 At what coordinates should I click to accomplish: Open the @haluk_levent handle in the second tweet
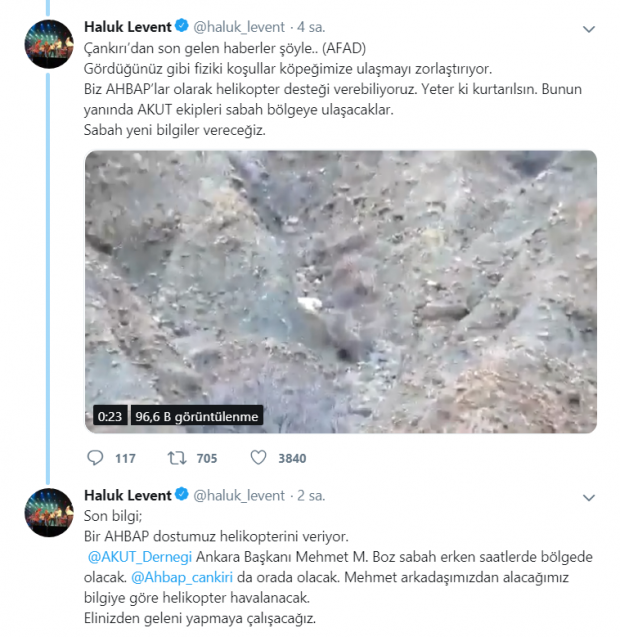(238, 495)
